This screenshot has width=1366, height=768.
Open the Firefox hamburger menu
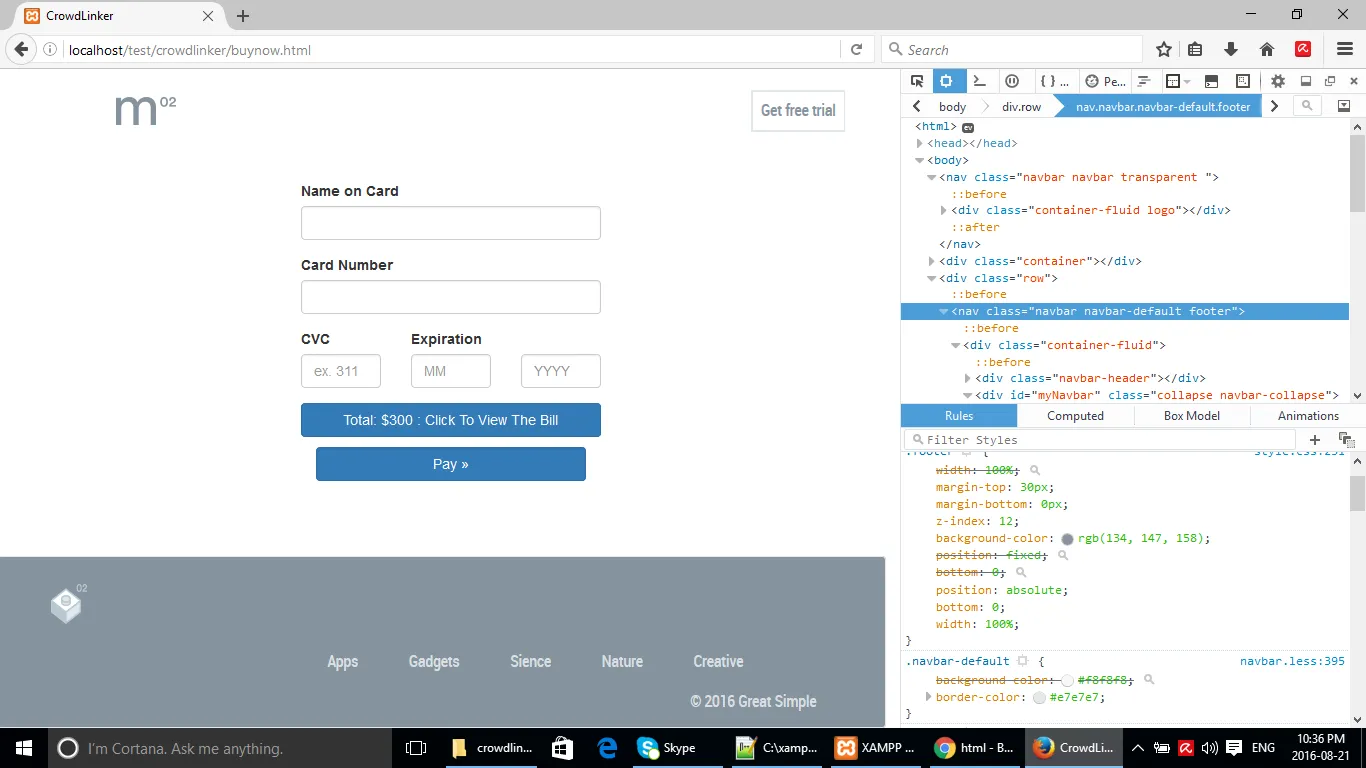pyautogui.click(x=1345, y=49)
